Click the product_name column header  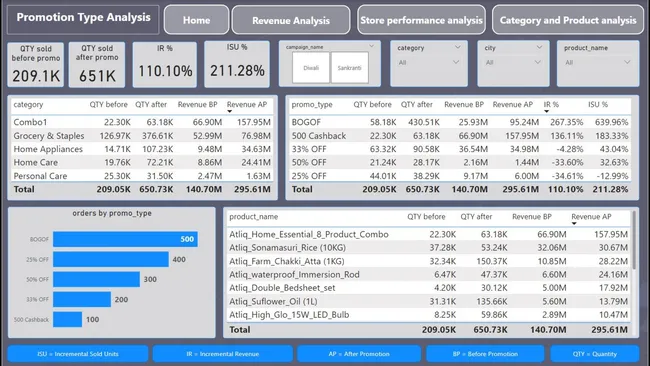(x=254, y=217)
